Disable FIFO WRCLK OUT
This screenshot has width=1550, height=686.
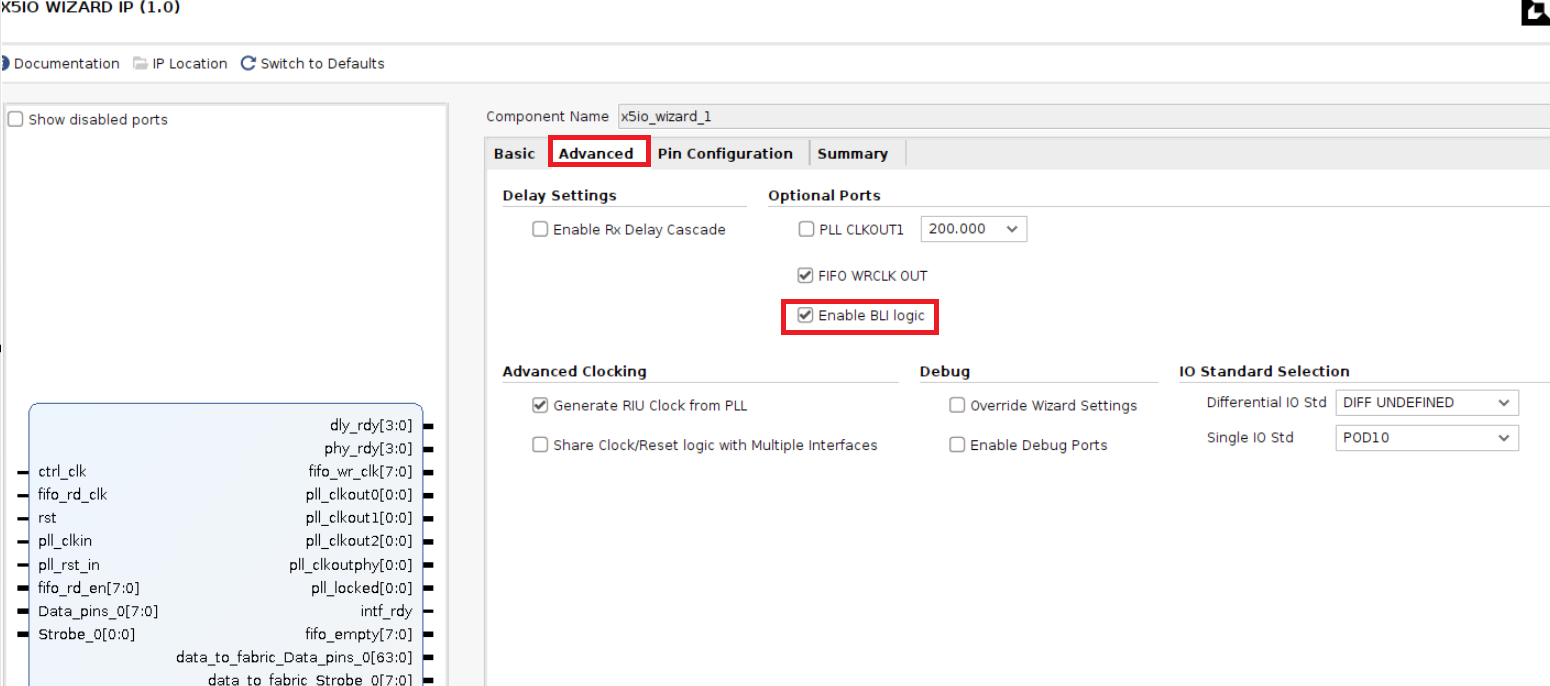(x=806, y=275)
